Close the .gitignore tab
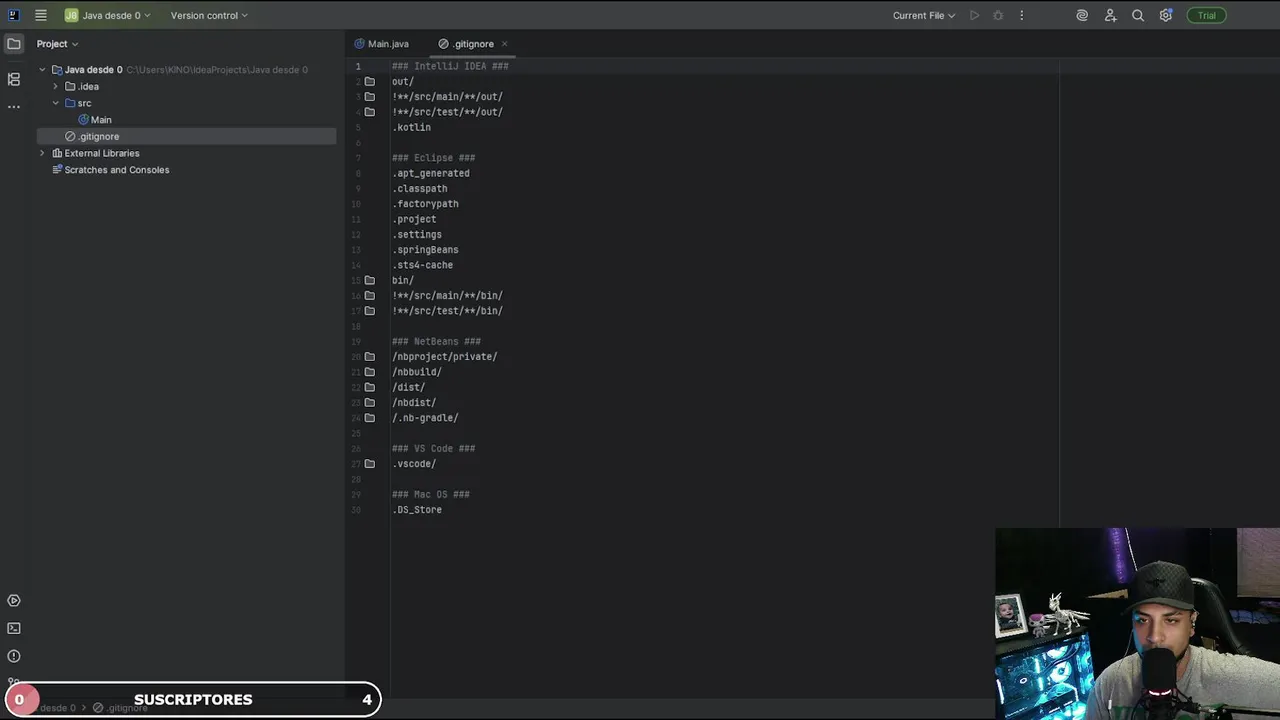Viewport: 1280px width, 720px height. point(505,44)
